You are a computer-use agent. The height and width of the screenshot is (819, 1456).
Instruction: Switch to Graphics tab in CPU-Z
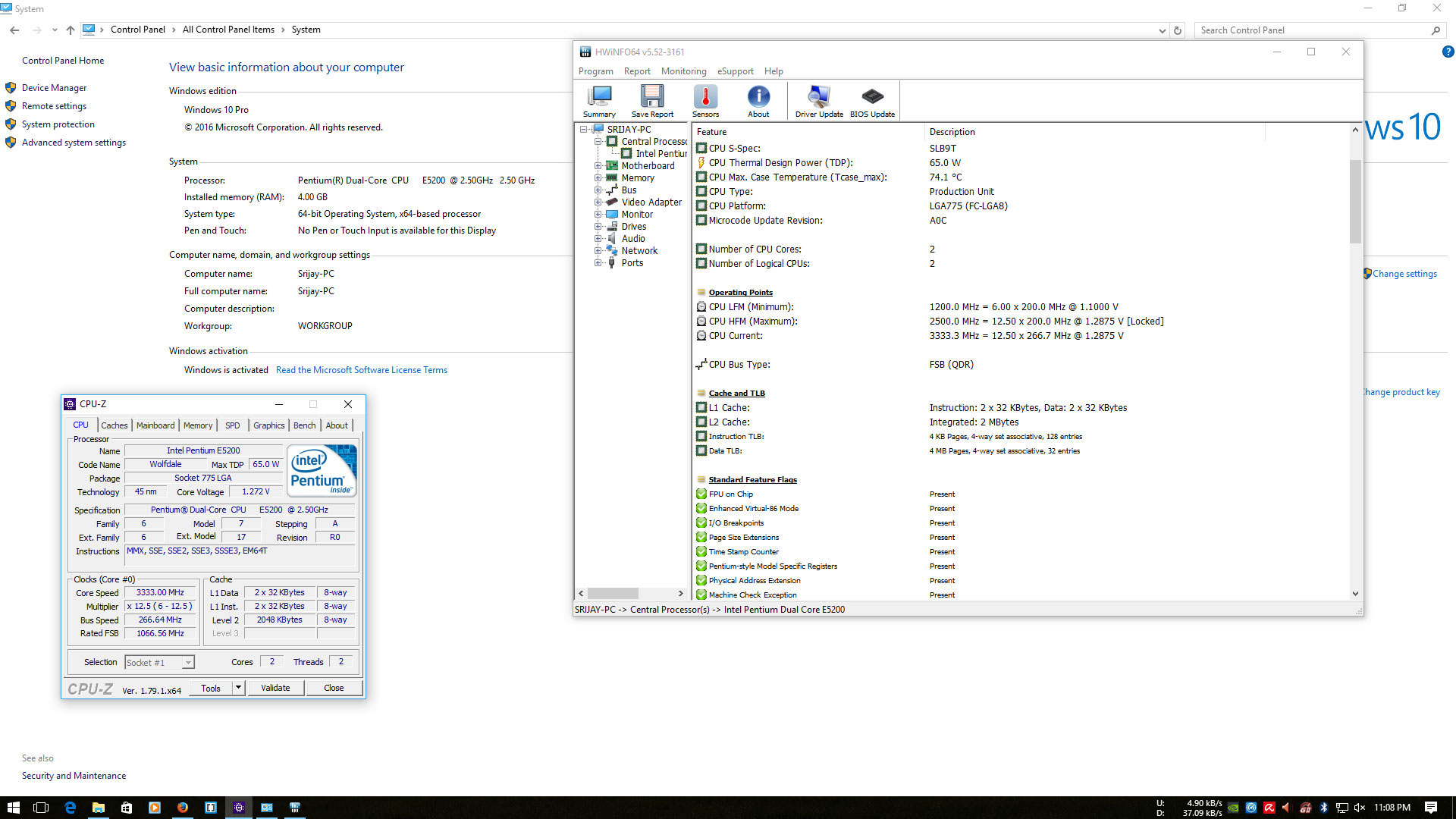coord(268,425)
